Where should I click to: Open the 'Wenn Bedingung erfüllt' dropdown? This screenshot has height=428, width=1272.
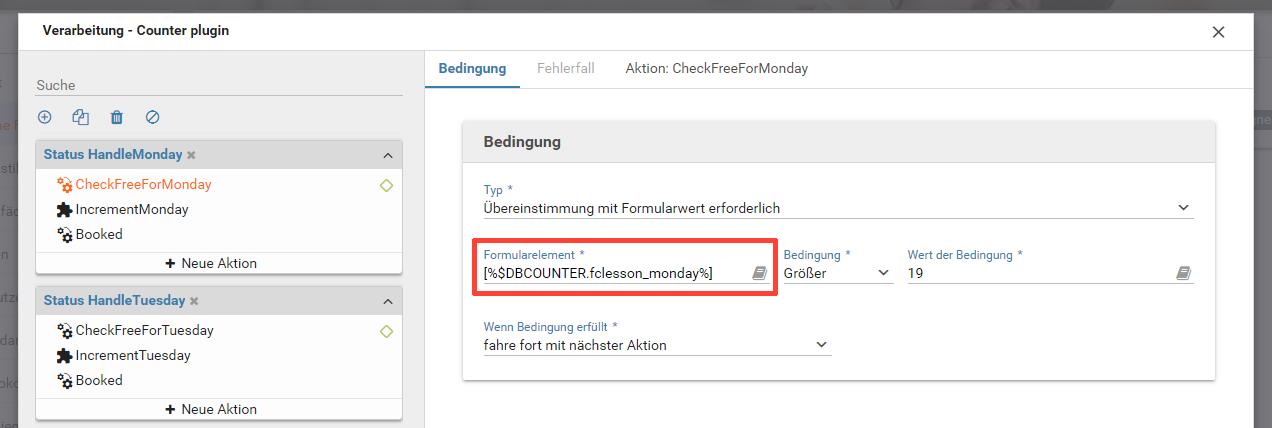tap(821, 345)
